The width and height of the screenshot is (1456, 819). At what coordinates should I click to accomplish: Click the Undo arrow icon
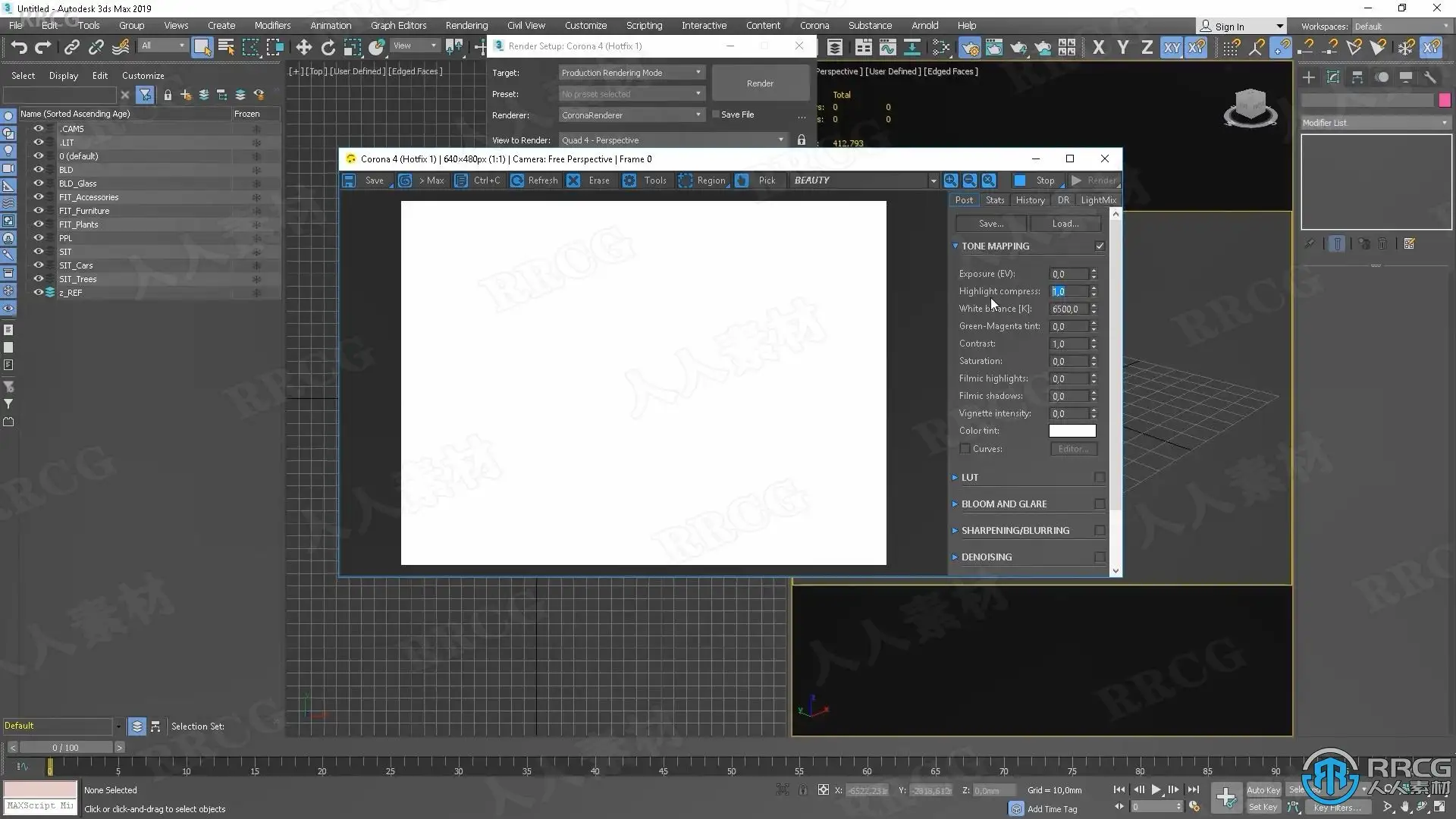19,48
